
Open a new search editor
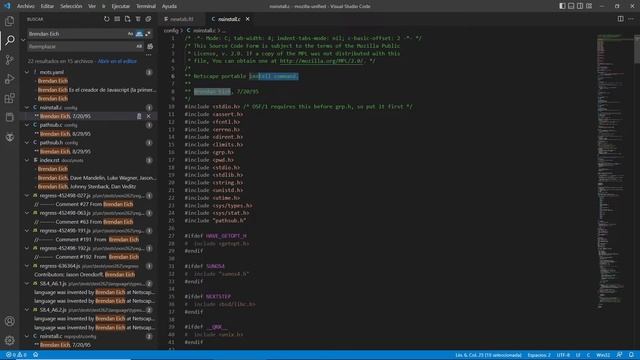127,19
